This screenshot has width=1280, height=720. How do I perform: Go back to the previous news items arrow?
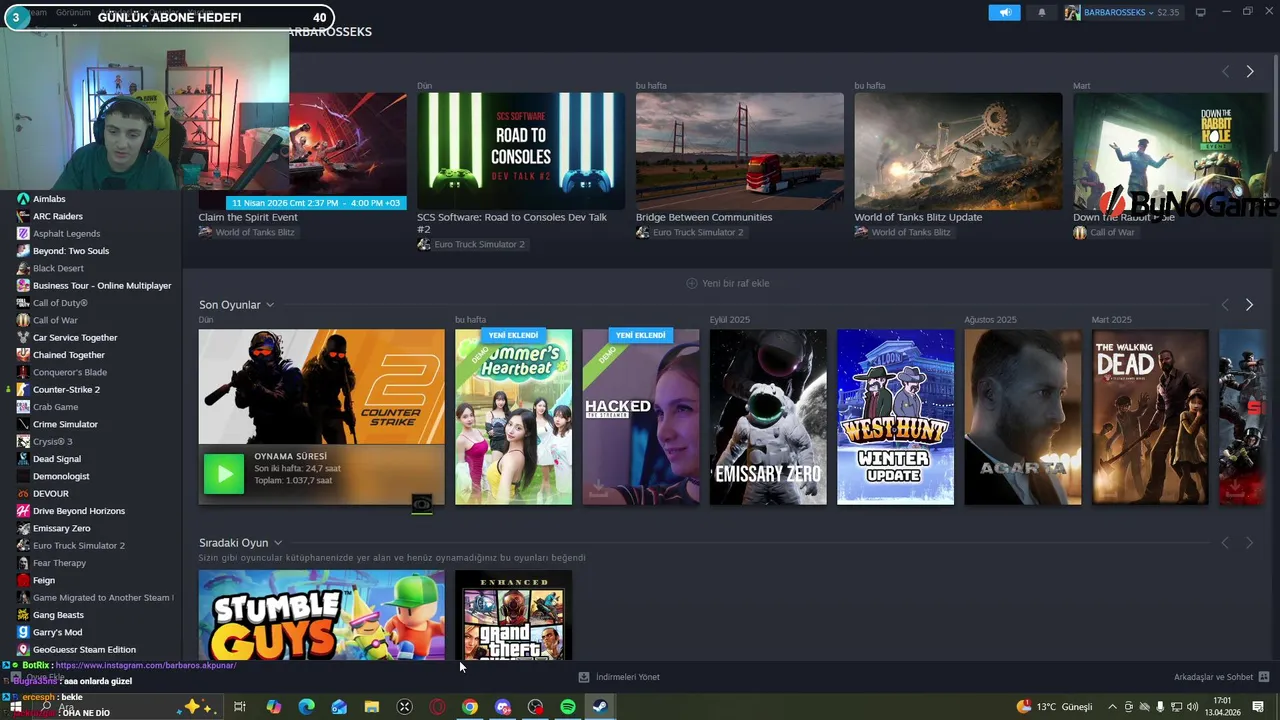pyautogui.click(x=1225, y=71)
